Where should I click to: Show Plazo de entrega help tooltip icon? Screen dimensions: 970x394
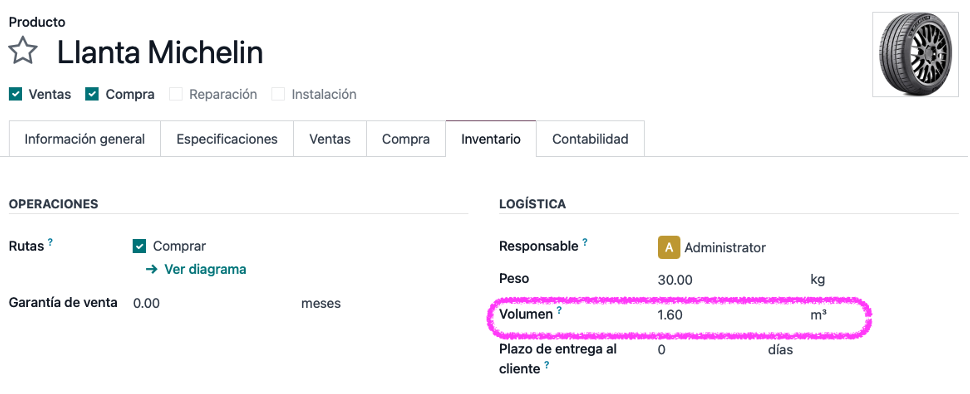tap(546, 366)
